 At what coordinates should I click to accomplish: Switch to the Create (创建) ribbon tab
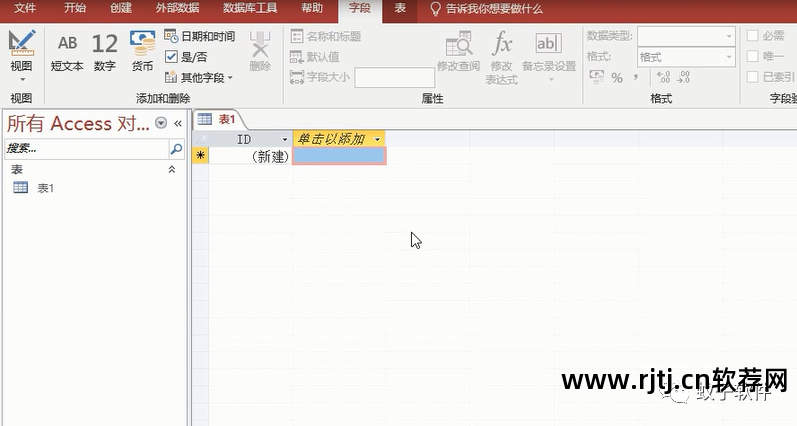(120, 8)
